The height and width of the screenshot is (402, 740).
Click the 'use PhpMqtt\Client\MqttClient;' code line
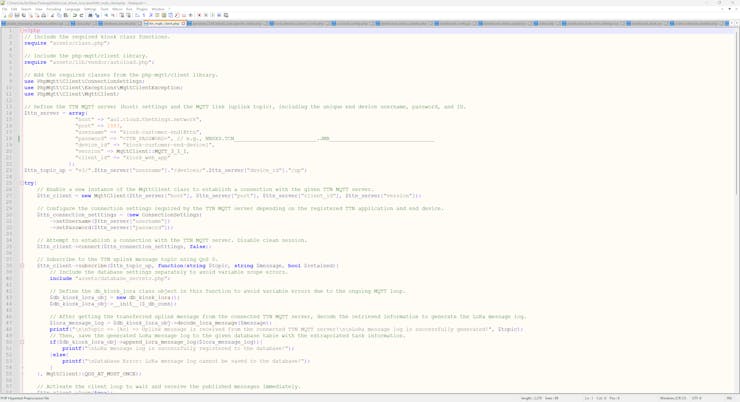(71, 94)
